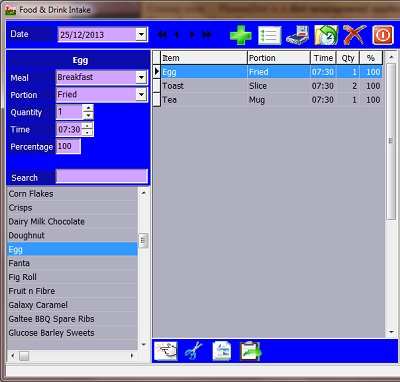Screen dimensions: 400x382
Task: Select Fruit n Fibre in list
Action: tap(72, 291)
